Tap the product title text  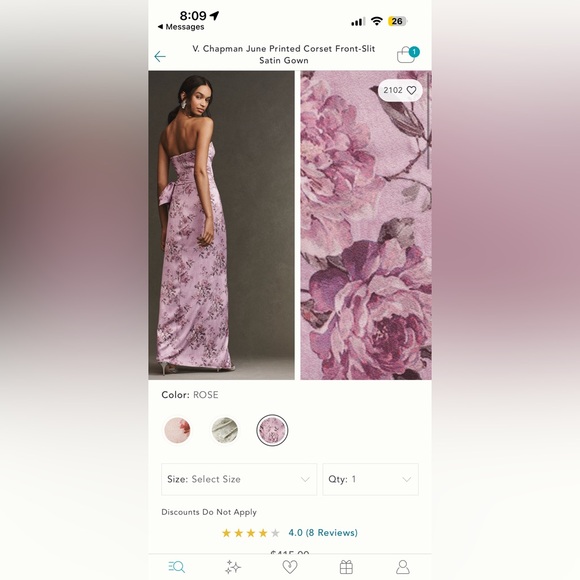pyautogui.click(x=284, y=54)
